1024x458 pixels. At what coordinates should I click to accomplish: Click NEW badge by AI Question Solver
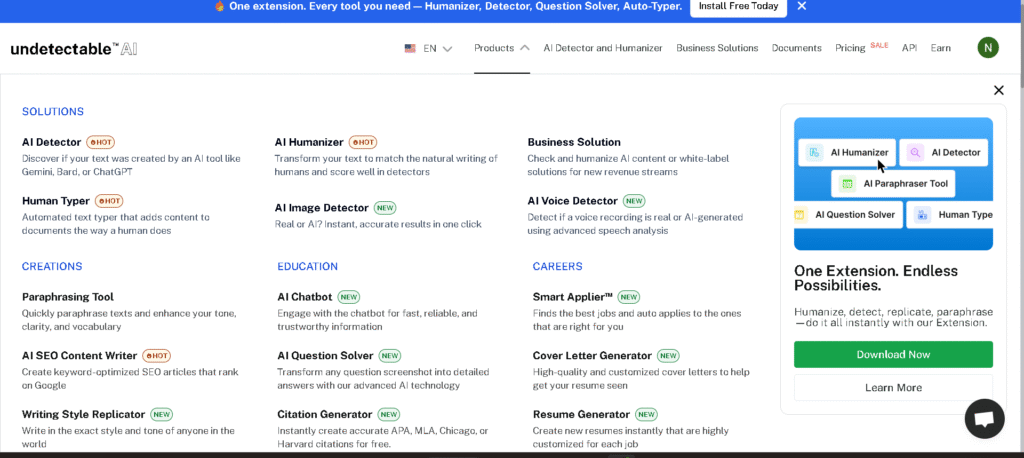(x=390, y=355)
